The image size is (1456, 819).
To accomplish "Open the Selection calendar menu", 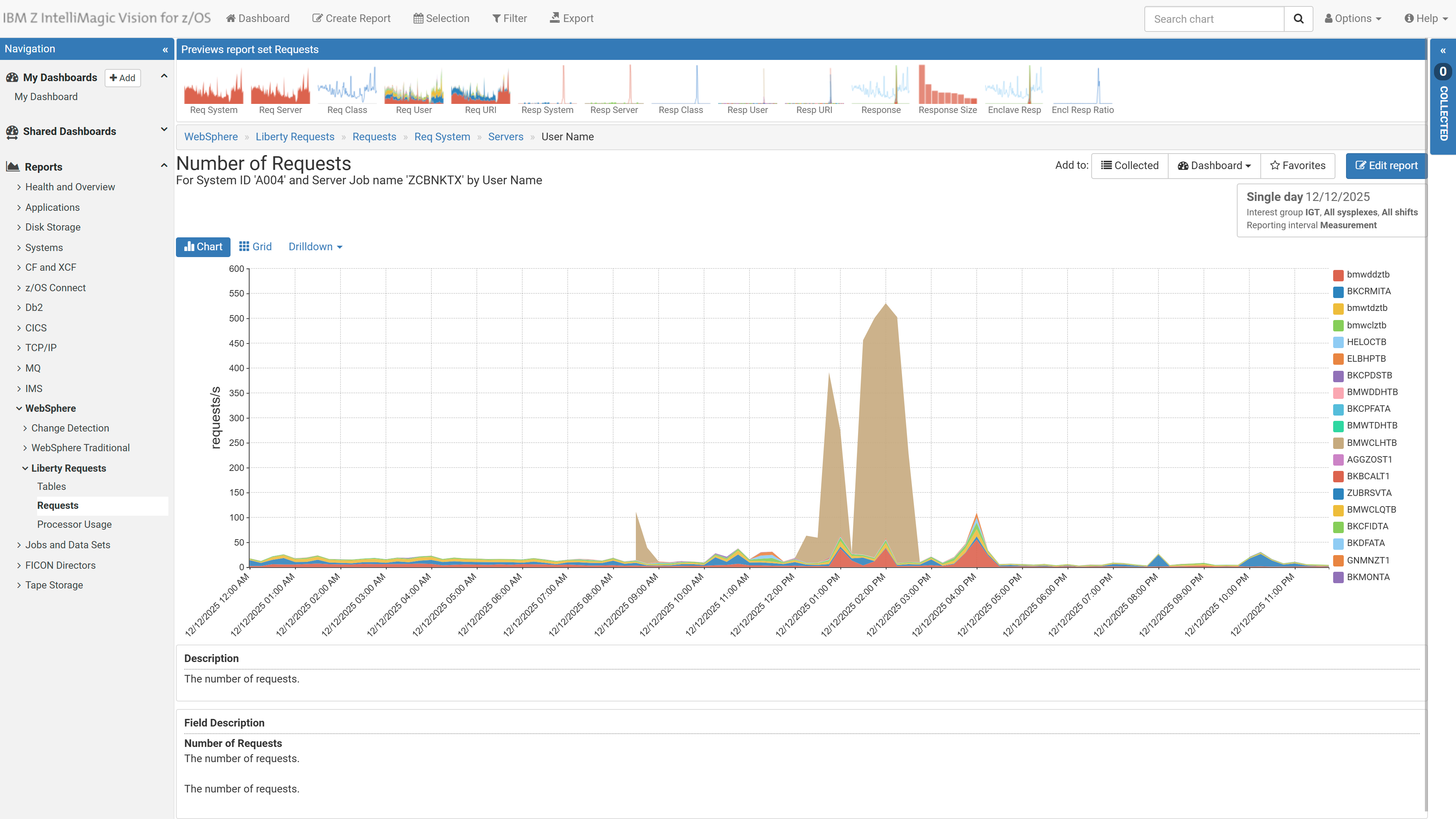I will (441, 18).
